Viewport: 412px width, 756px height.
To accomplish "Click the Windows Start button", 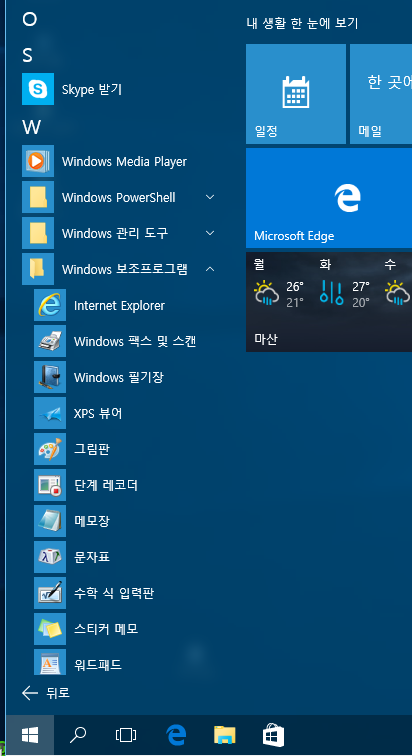I will coord(30,735).
